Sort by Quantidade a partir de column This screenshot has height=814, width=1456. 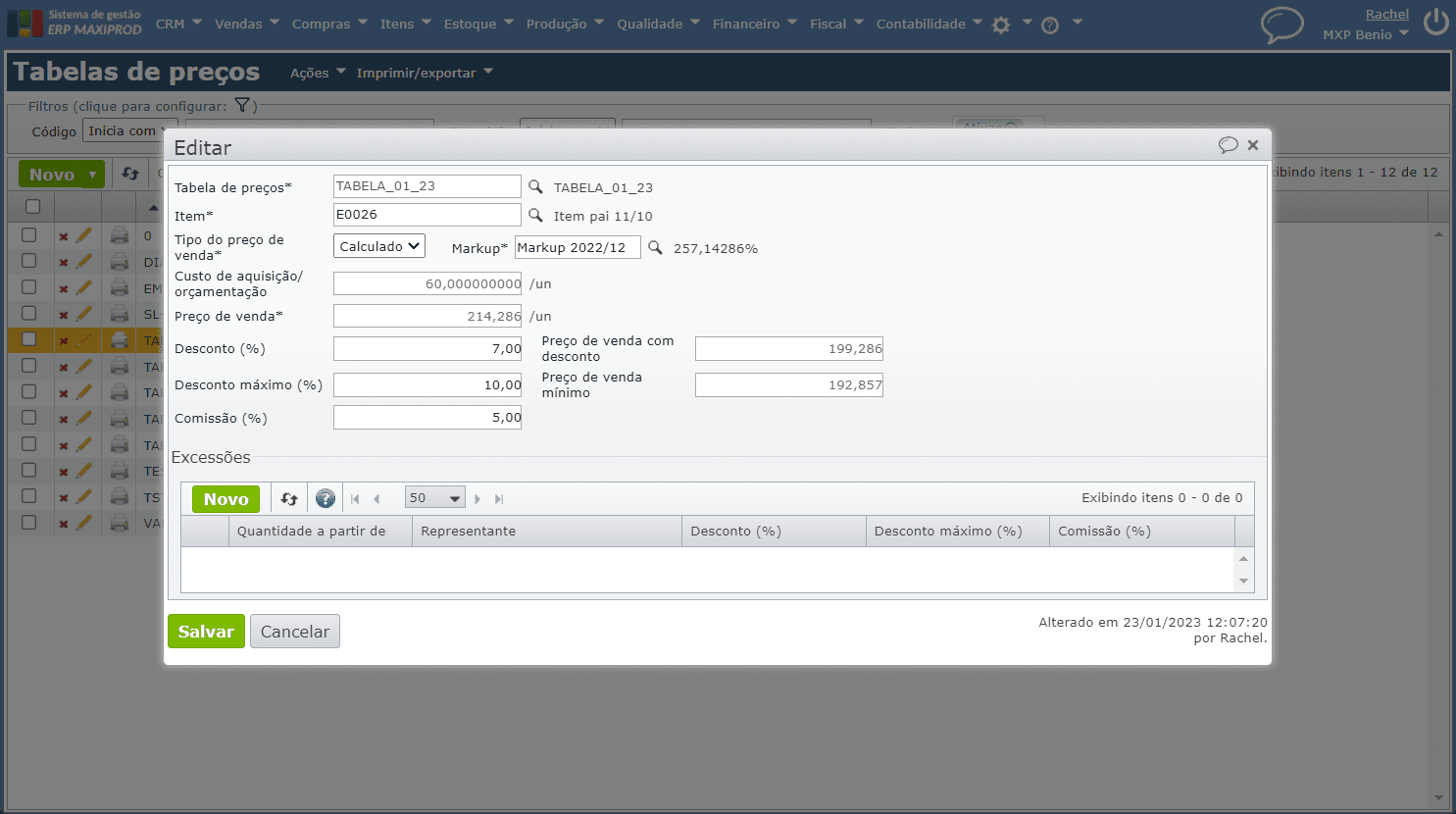320,531
